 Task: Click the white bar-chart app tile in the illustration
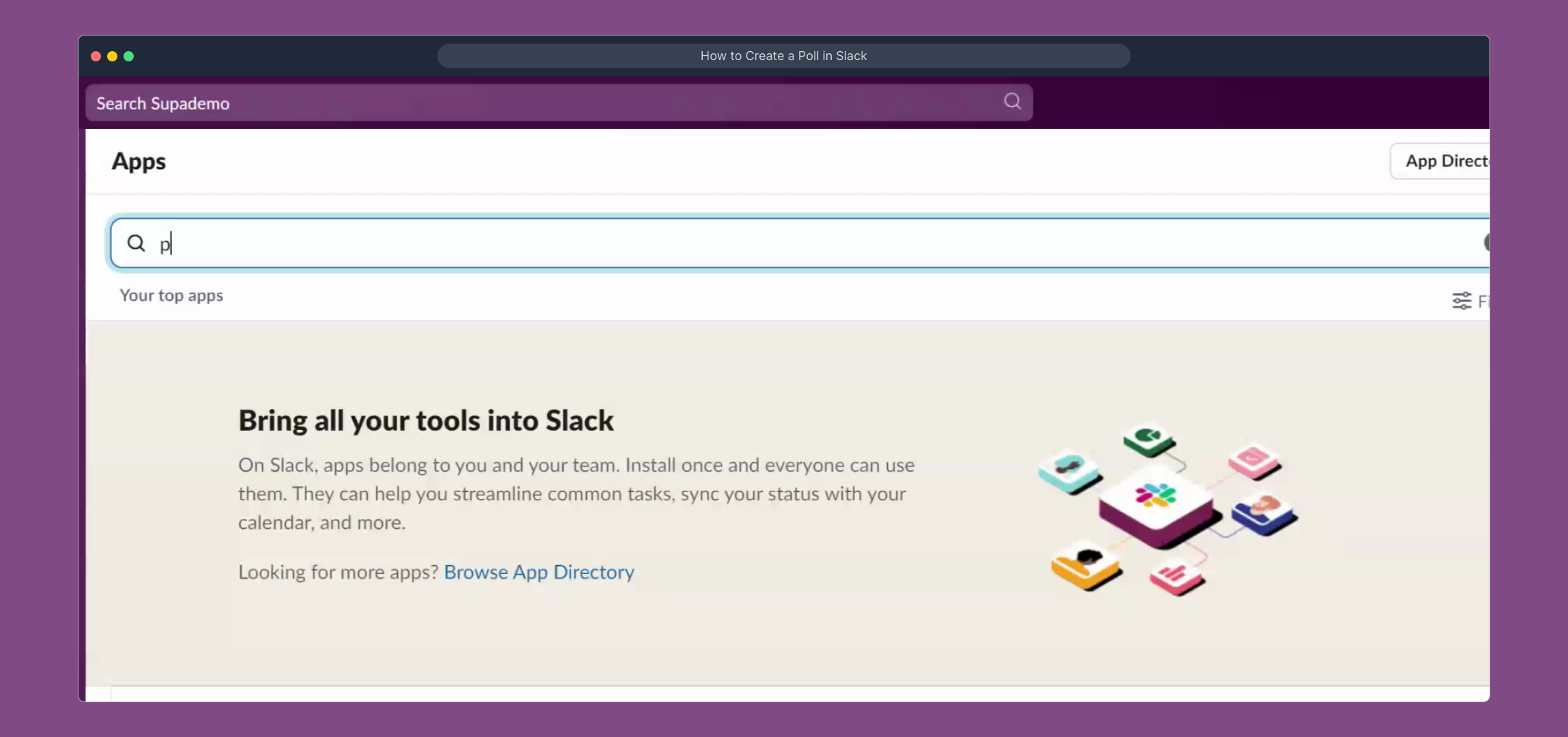click(x=1174, y=577)
